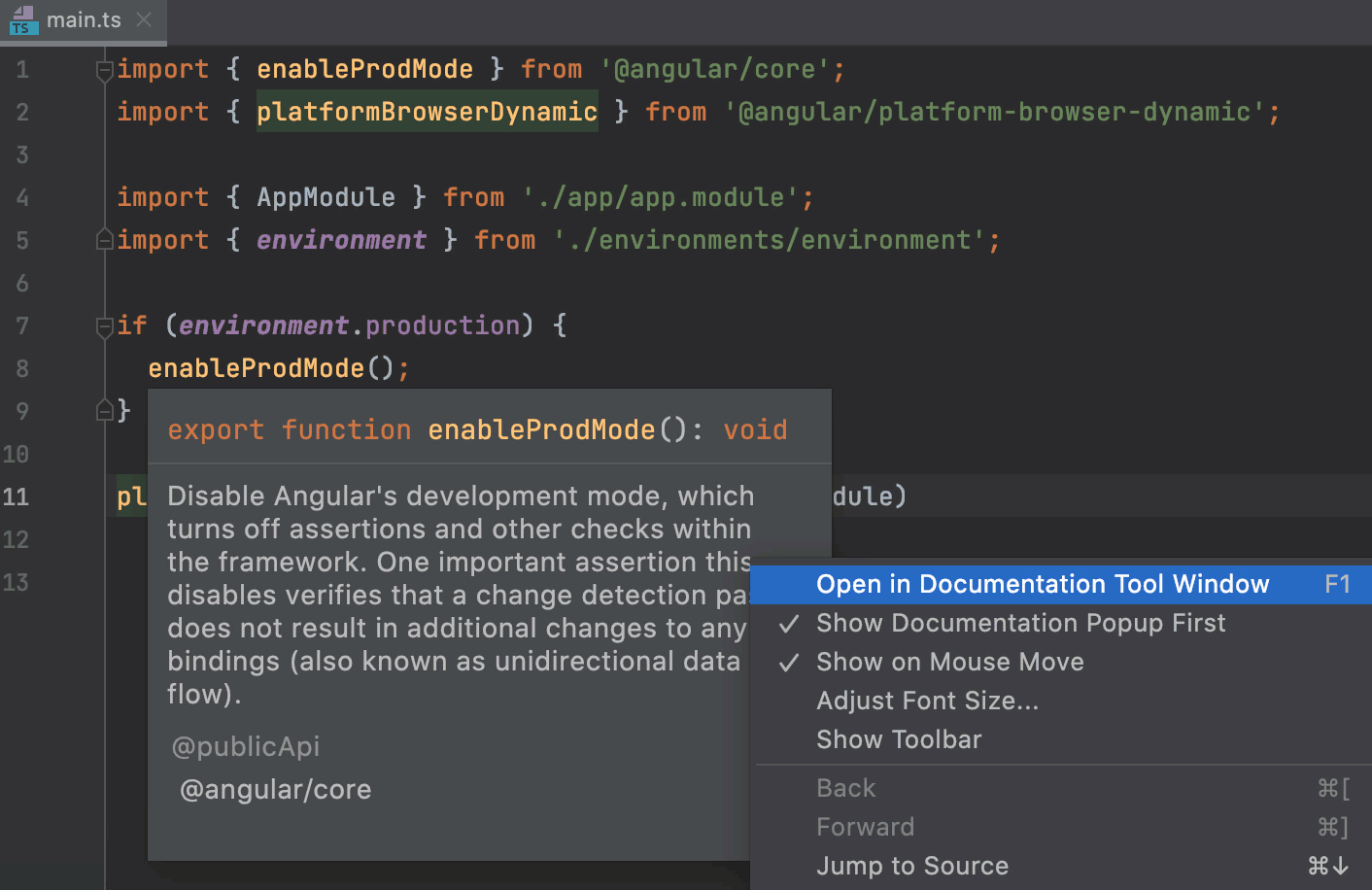Image resolution: width=1372 pixels, height=890 pixels.
Task: Click the fold arrow beside line 1 import
Action: click(x=103, y=68)
